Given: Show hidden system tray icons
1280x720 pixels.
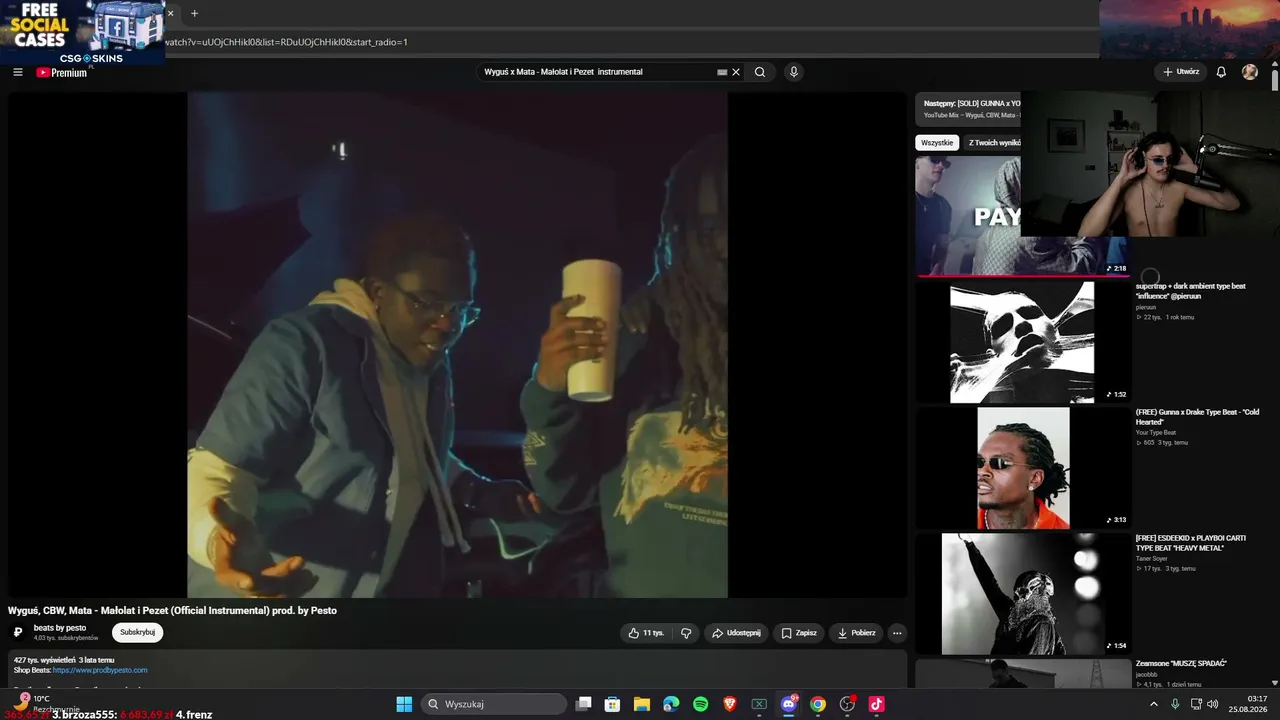Looking at the screenshot, I should (x=1154, y=704).
